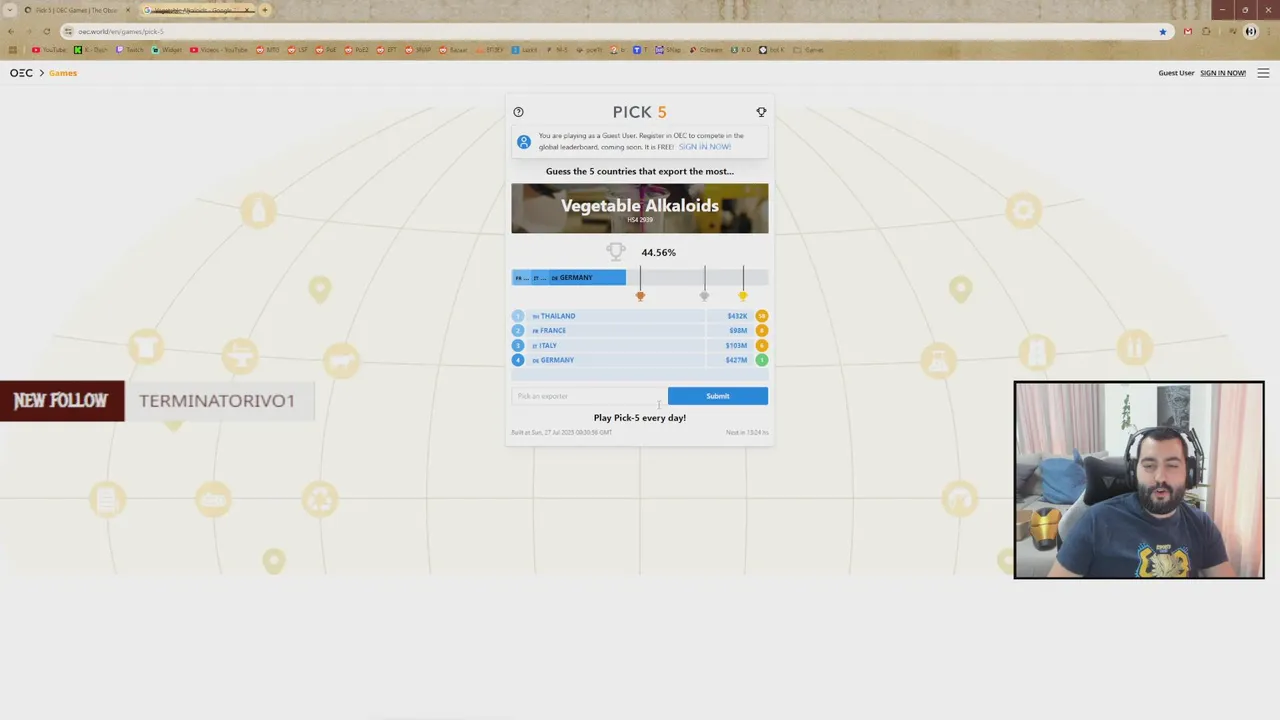Screen dimensions: 1280x720
Task: Open the browser apps grid icon
Action: [11, 50]
